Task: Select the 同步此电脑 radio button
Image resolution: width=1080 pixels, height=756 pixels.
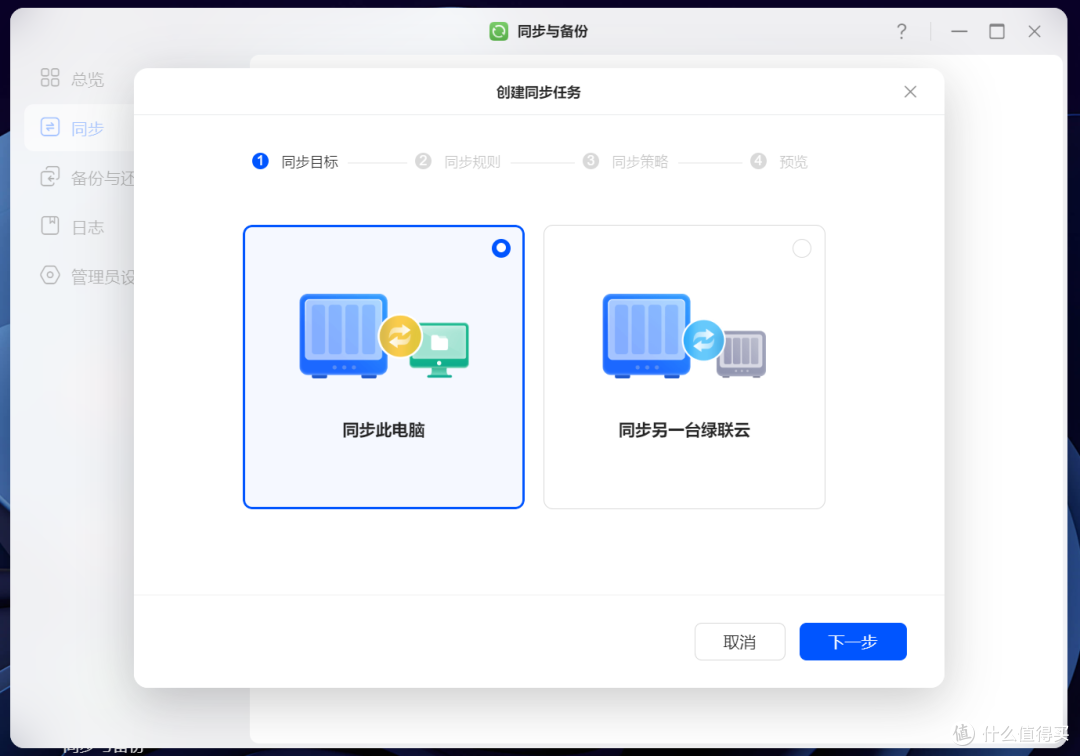Action: (501, 248)
